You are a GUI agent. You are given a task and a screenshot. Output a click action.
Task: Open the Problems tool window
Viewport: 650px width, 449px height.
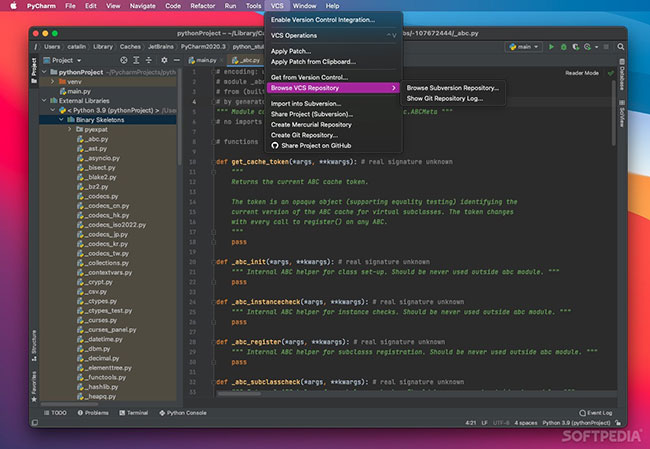point(93,413)
